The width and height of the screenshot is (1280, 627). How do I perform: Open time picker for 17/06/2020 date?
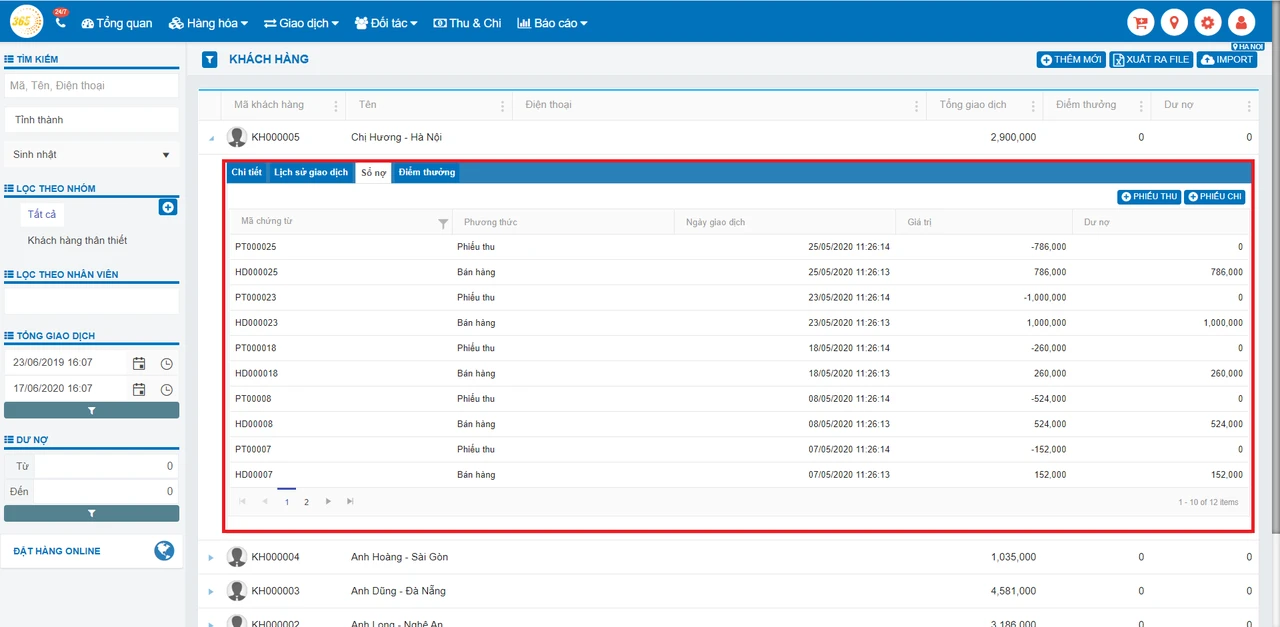click(167, 389)
